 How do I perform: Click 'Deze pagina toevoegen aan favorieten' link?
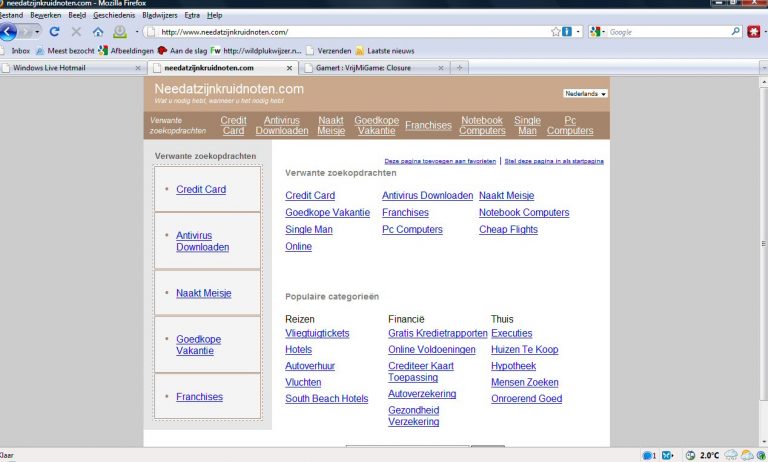click(440, 161)
